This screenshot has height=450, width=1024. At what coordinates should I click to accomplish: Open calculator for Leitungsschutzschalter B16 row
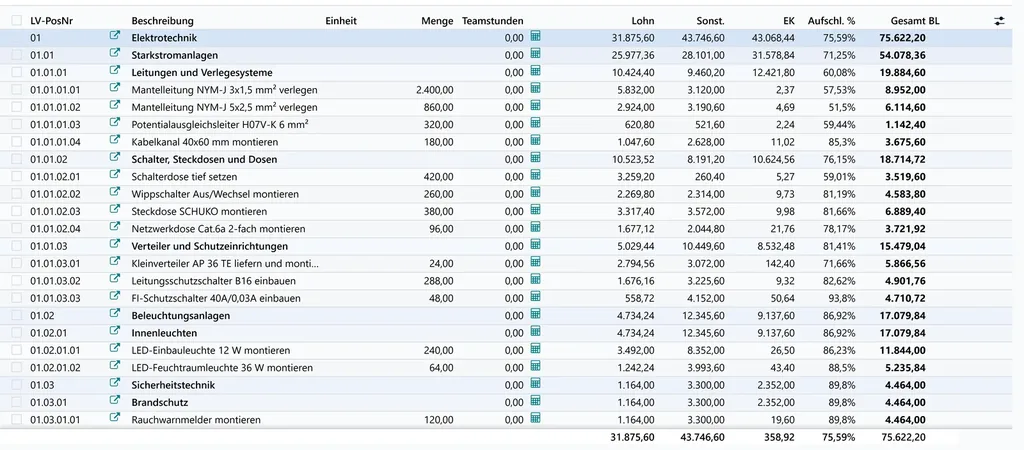[x=536, y=280]
